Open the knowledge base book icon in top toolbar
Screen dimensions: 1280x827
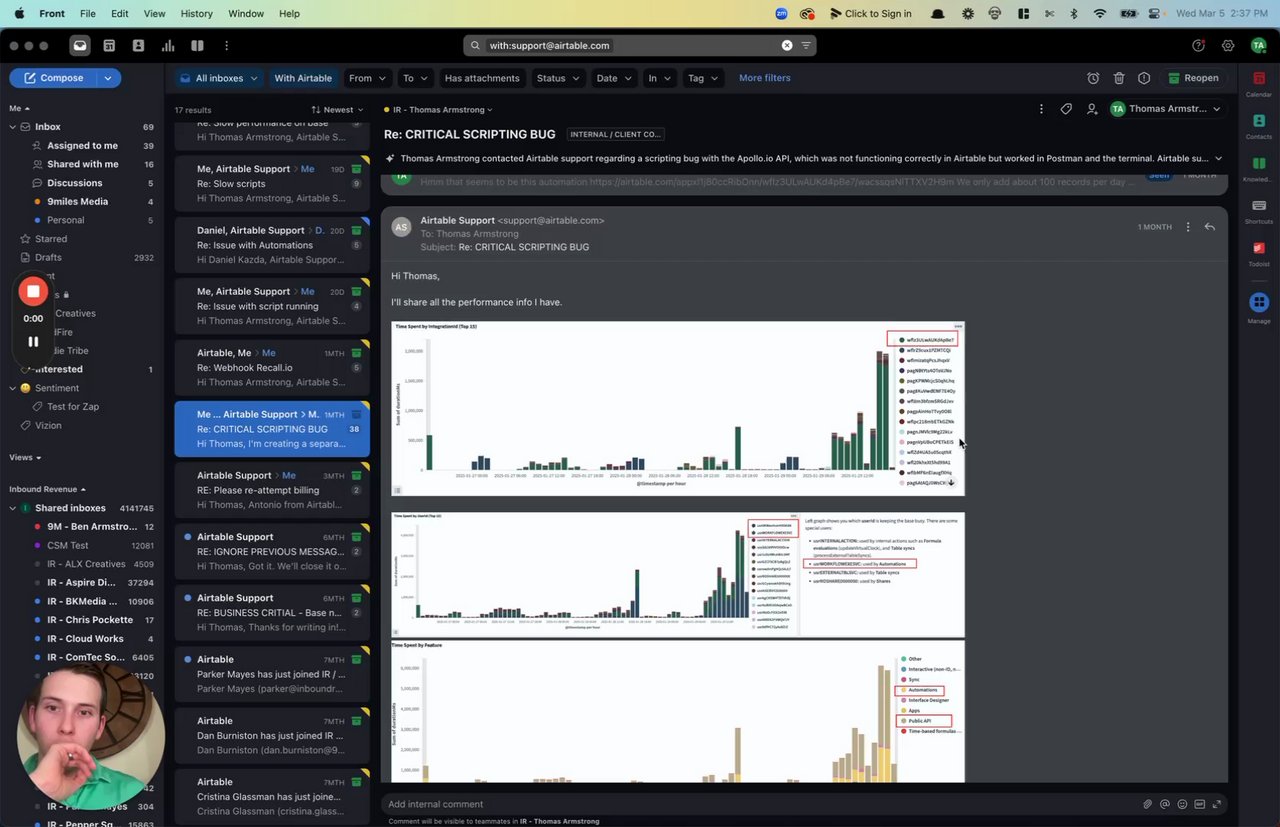[x=197, y=45]
